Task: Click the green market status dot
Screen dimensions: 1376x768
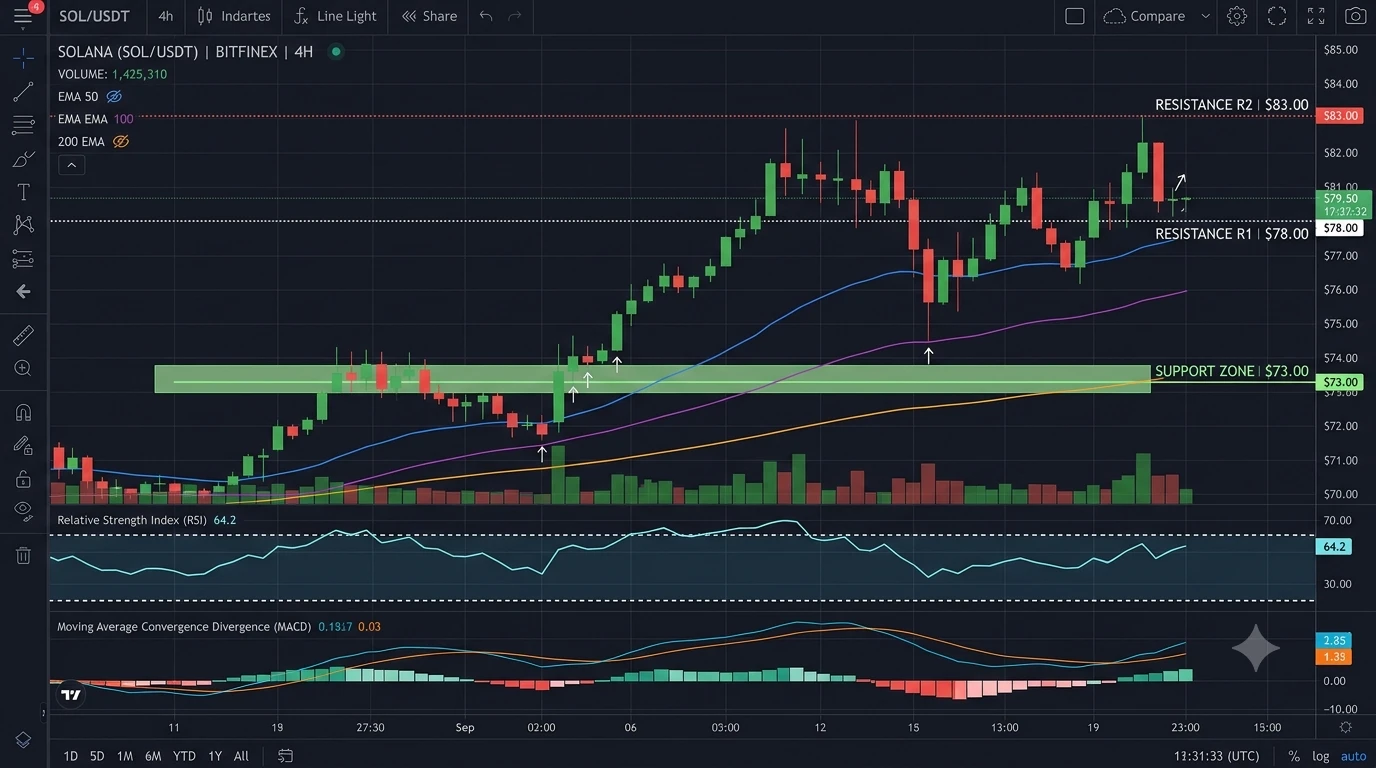Action: (x=336, y=51)
